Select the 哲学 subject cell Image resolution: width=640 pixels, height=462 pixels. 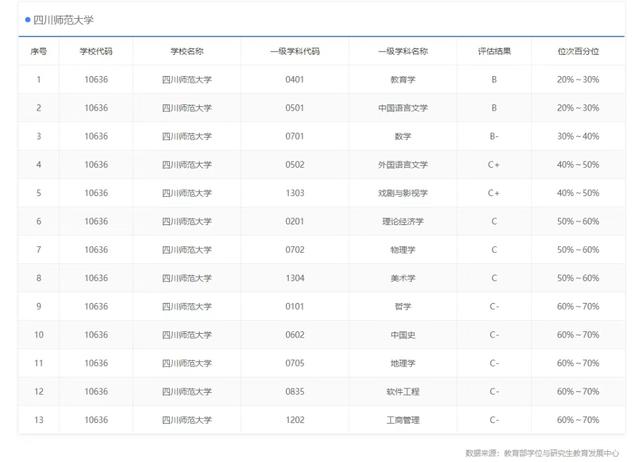tap(403, 307)
